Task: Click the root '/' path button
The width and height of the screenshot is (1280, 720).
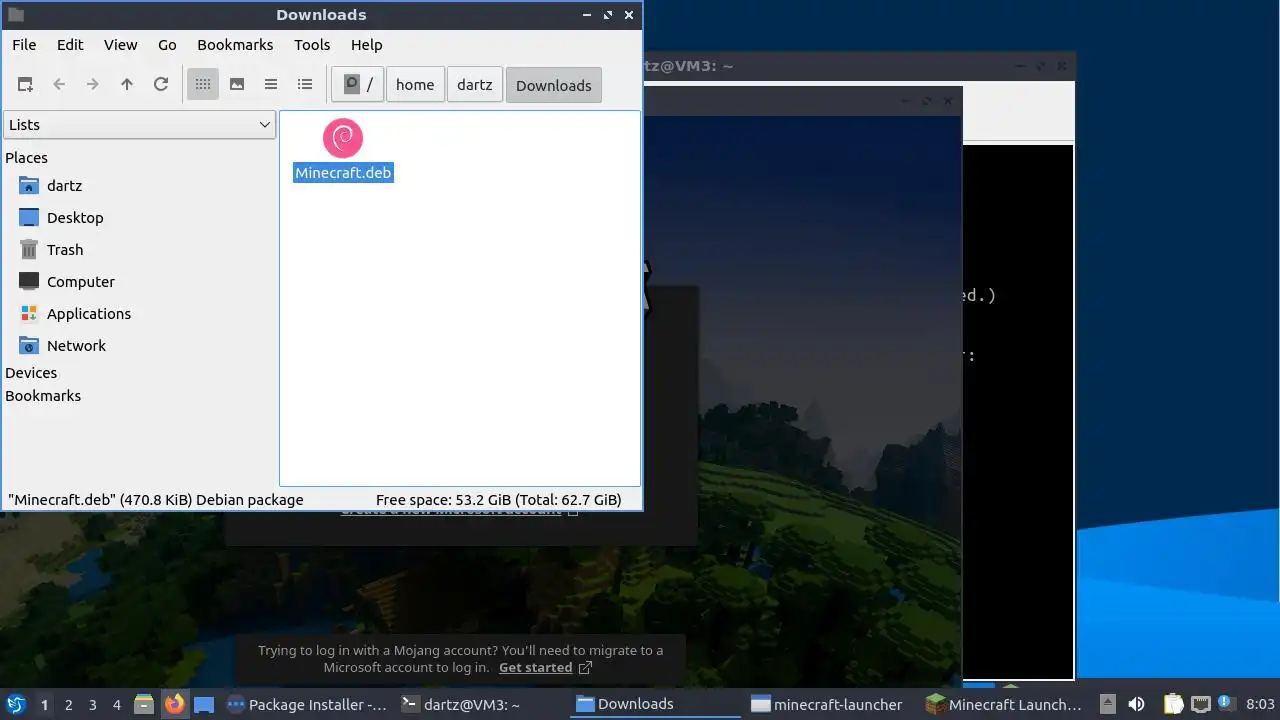Action: point(358,85)
